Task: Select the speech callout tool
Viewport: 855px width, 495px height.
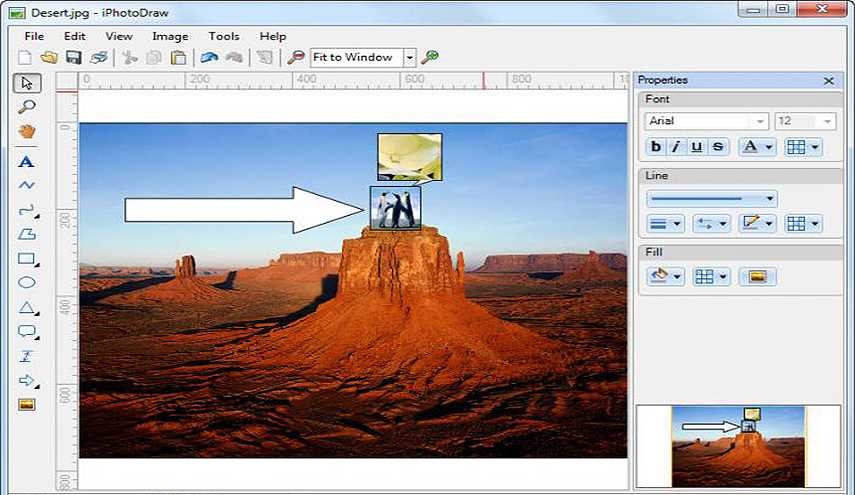Action: (27, 331)
